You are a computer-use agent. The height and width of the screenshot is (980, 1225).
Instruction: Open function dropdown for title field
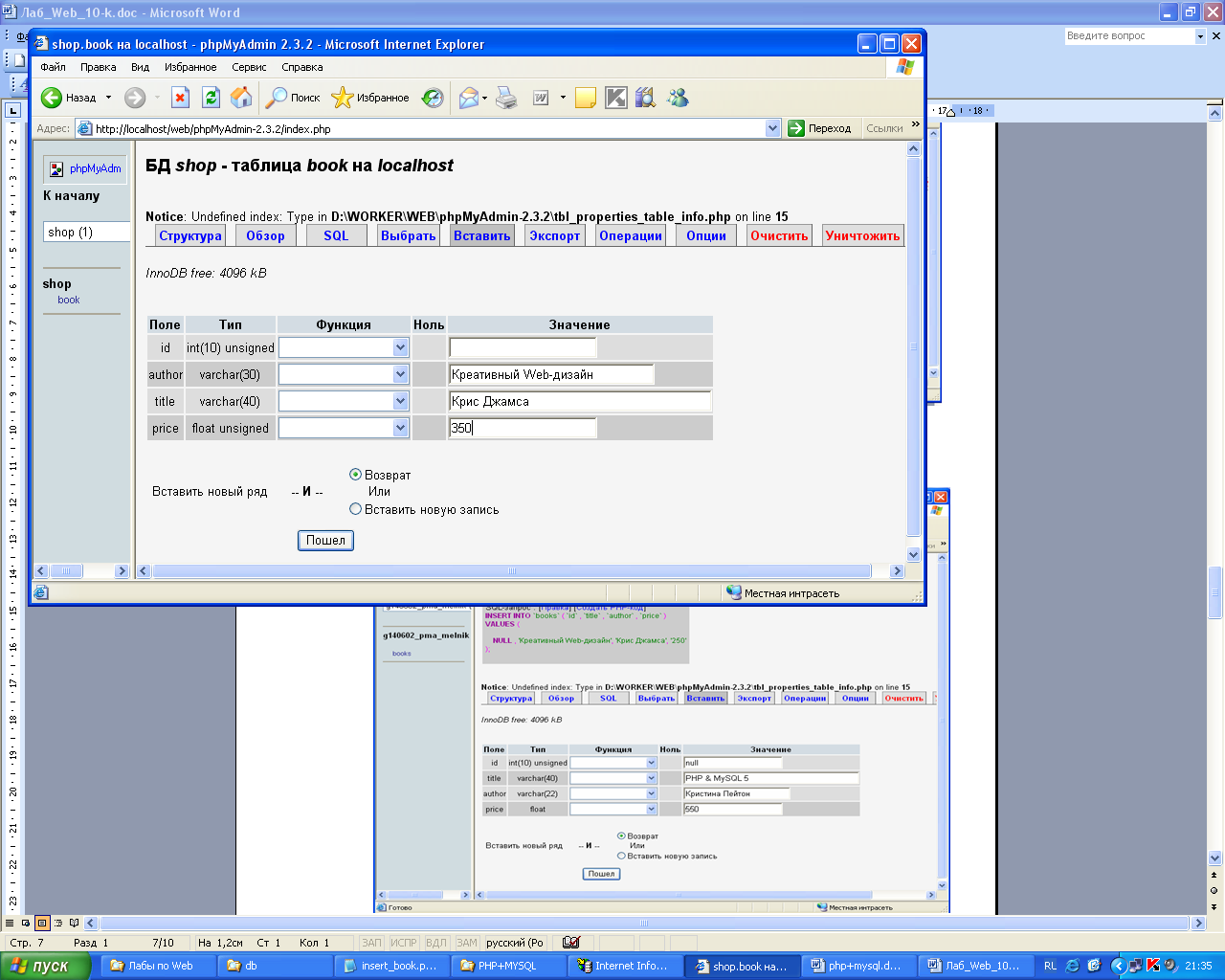pos(401,401)
